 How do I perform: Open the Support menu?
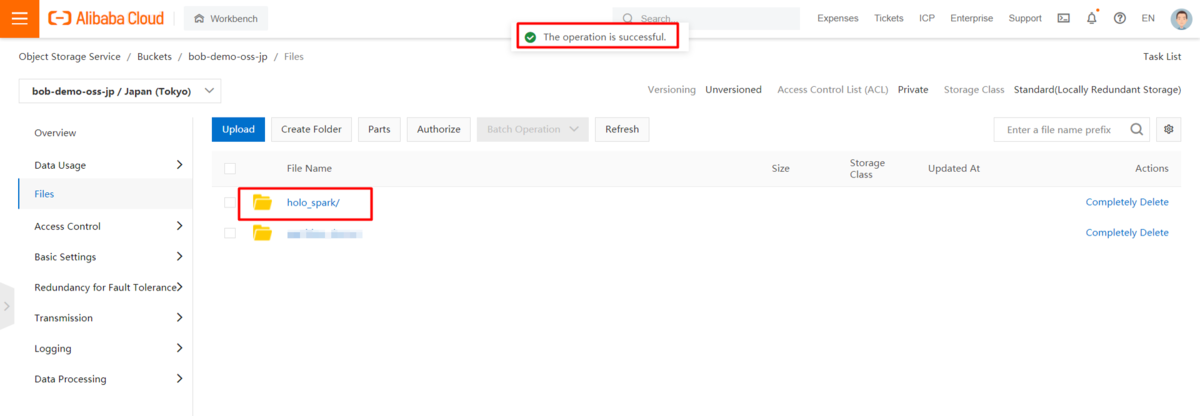pos(1025,18)
